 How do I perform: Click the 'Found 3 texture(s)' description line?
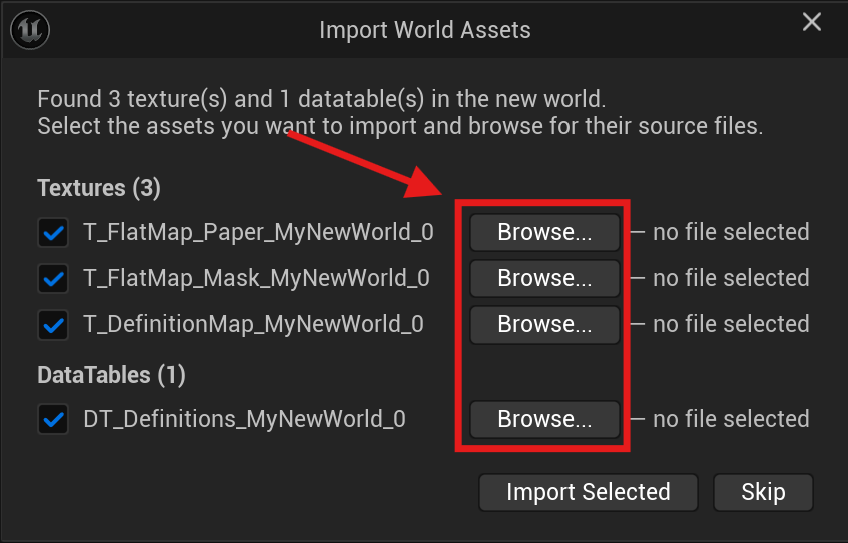point(322,100)
